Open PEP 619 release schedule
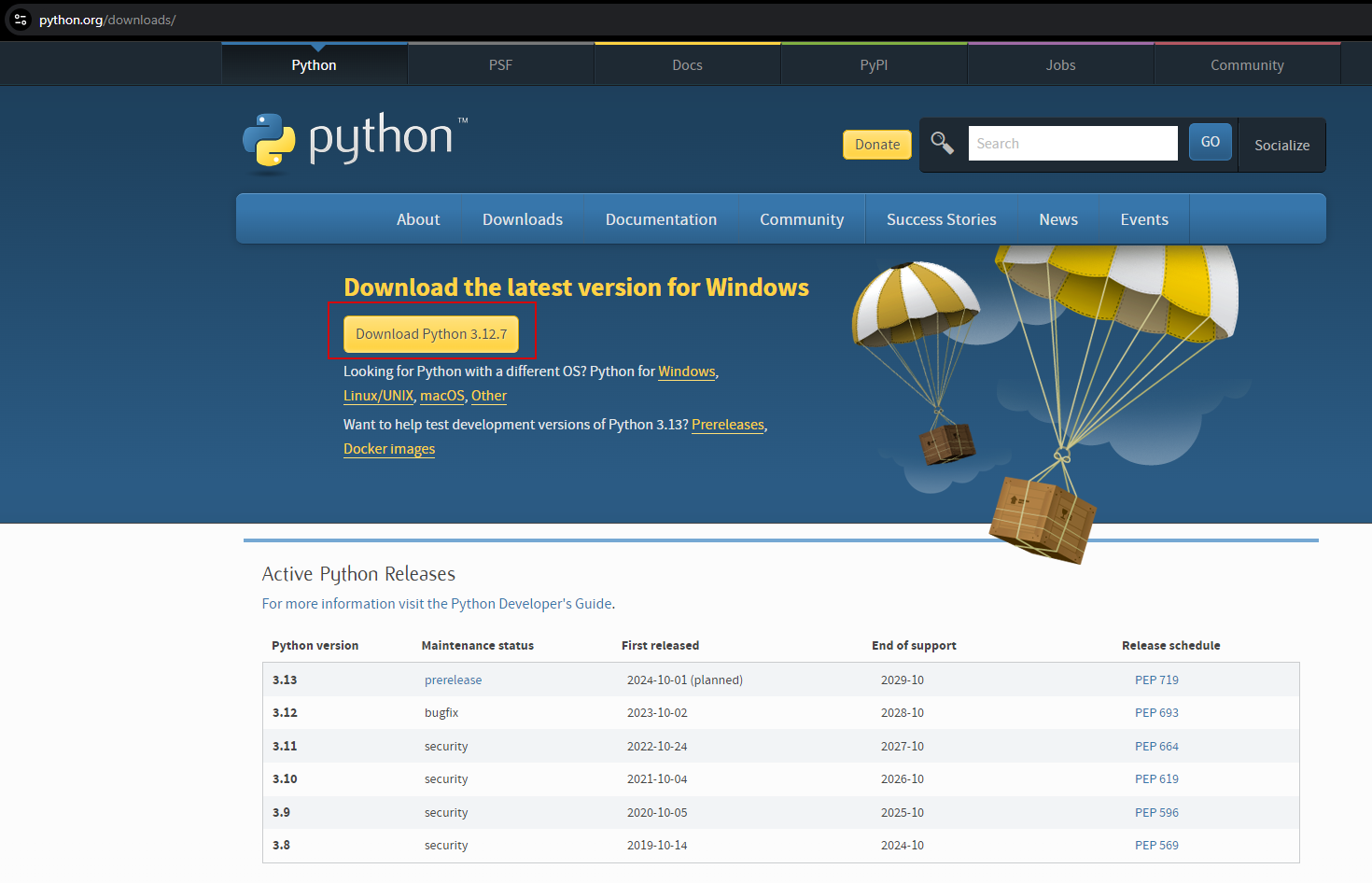Screen dimensions: 1372x883 (x=1156, y=779)
